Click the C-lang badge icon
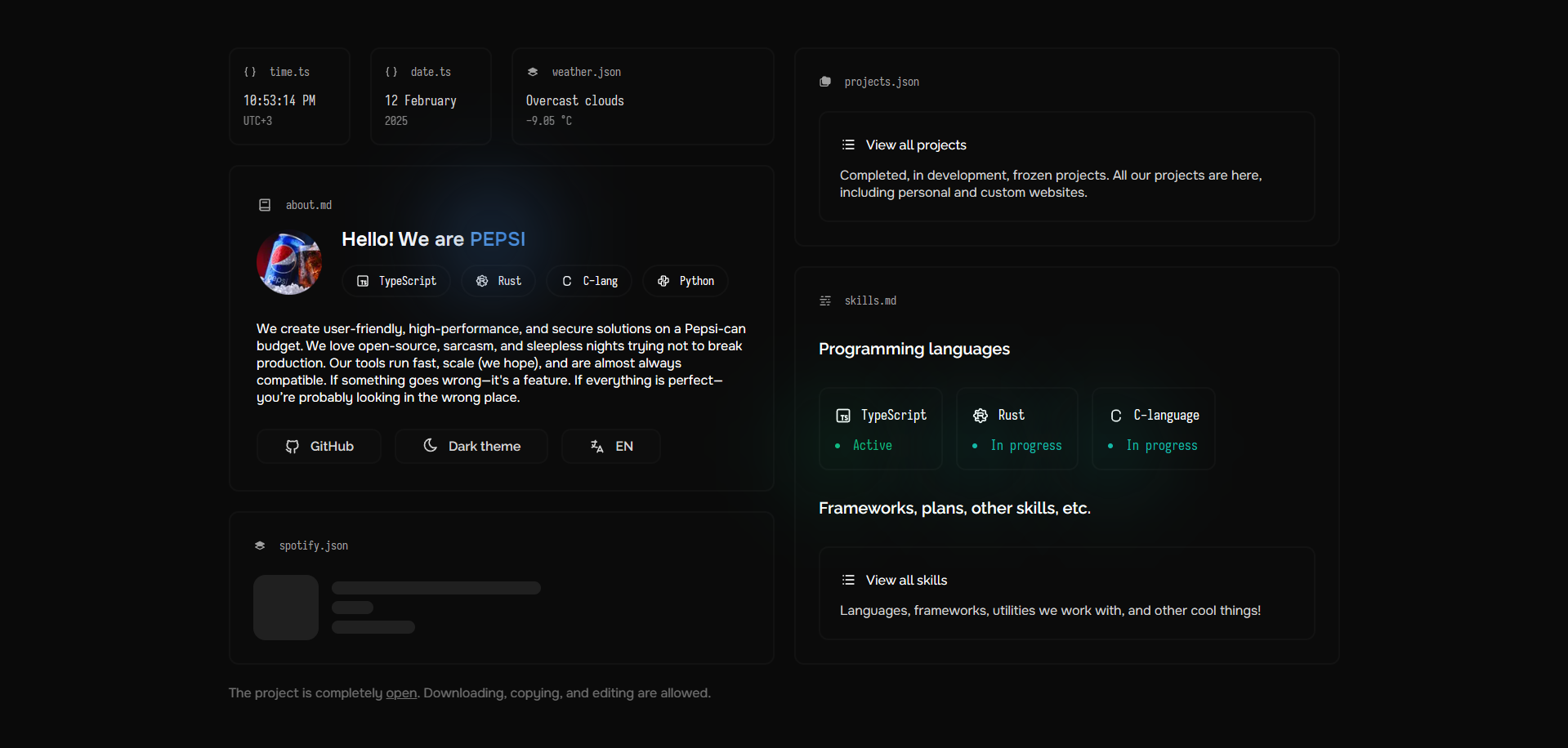This screenshot has height=748, width=1568. [x=567, y=281]
